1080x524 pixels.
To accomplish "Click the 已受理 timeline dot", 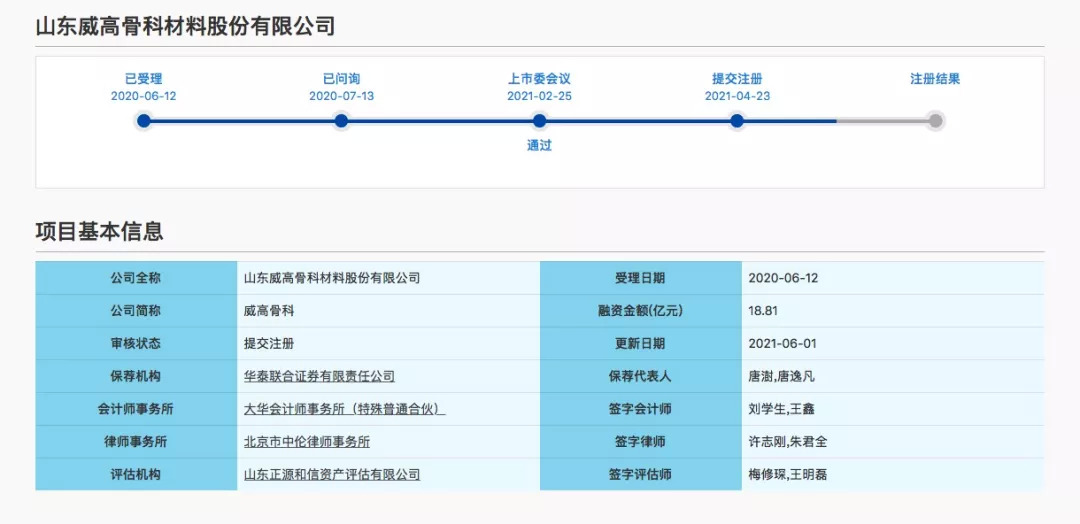I will [x=144, y=121].
